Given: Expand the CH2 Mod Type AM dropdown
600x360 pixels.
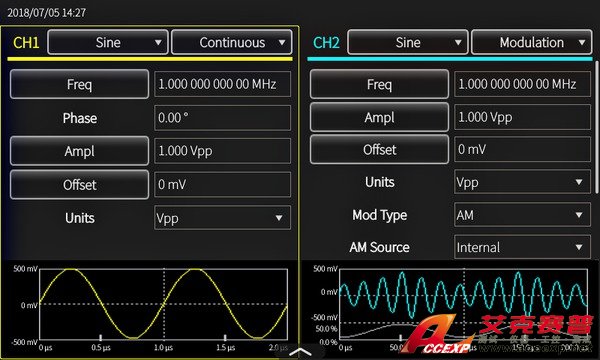Looking at the screenshot, I should coord(522,215).
